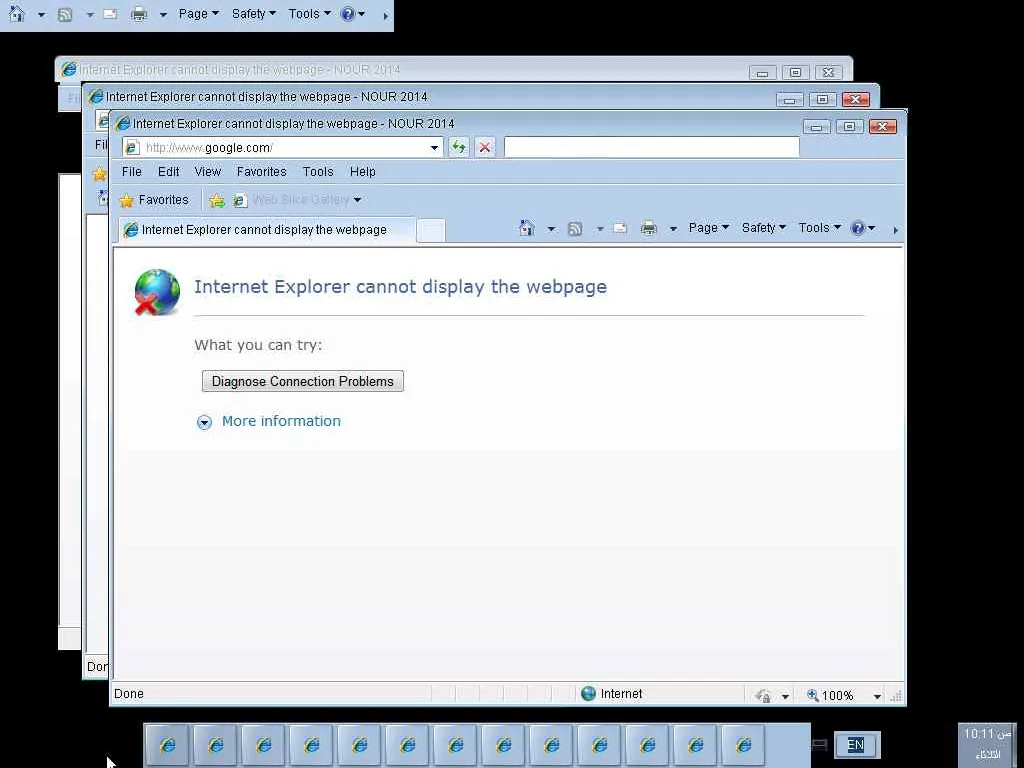Click the Read Mail icon in front window
1024x768 pixels.
pos(620,229)
